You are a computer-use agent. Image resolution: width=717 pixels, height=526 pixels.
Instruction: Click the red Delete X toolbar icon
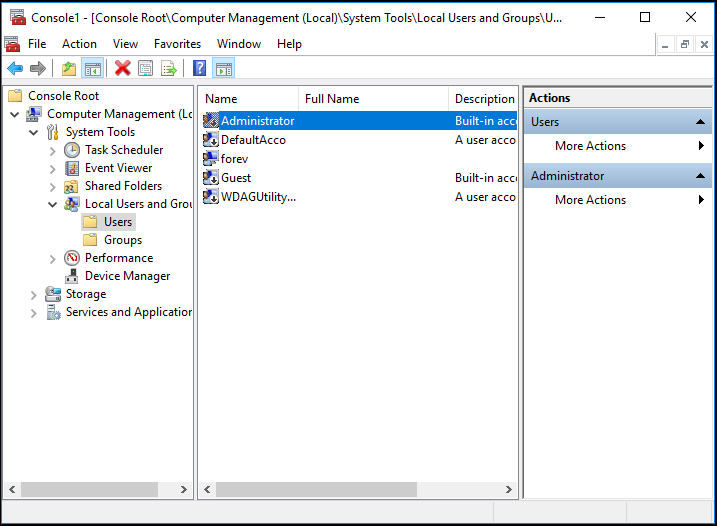pos(123,69)
